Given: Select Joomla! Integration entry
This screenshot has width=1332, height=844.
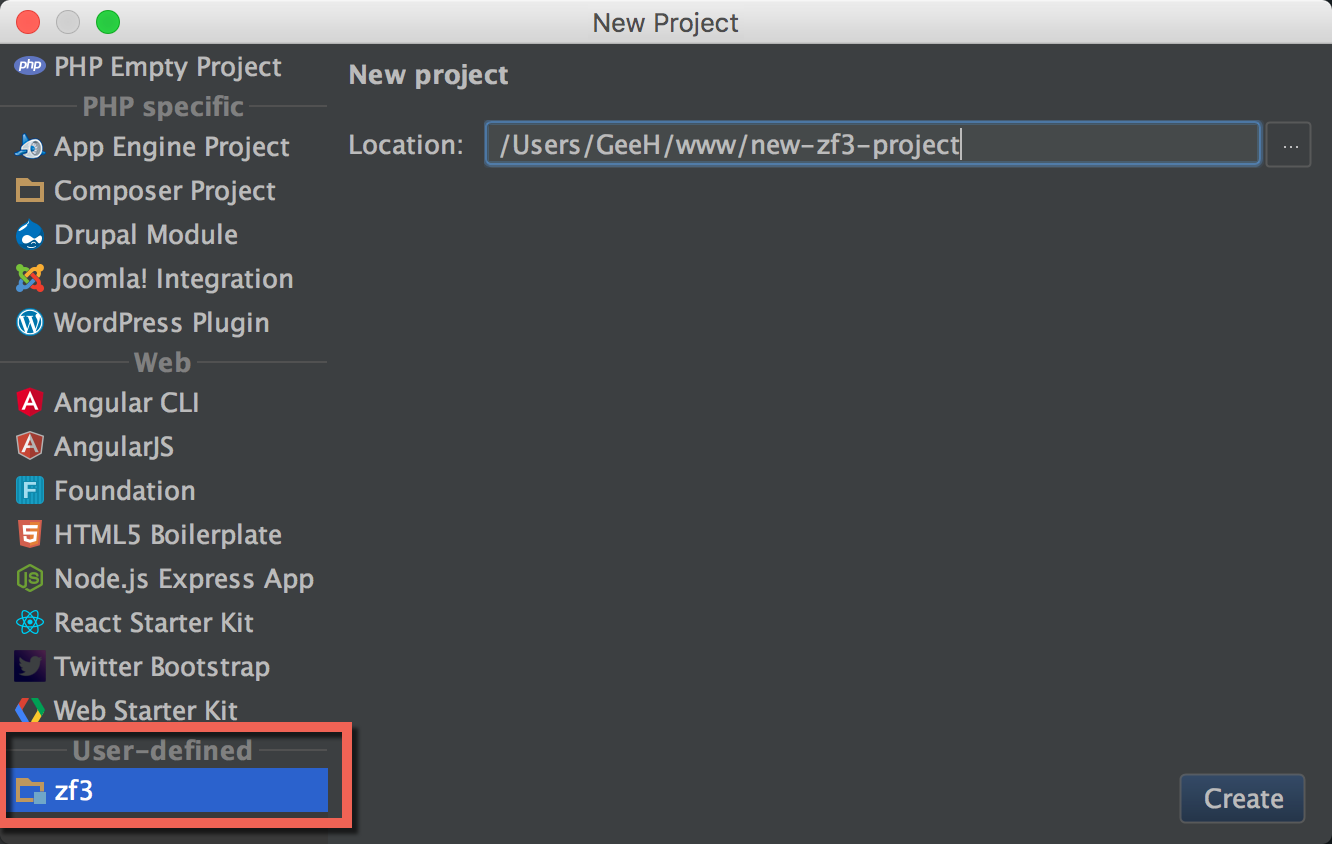Looking at the screenshot, I should 164,278.
